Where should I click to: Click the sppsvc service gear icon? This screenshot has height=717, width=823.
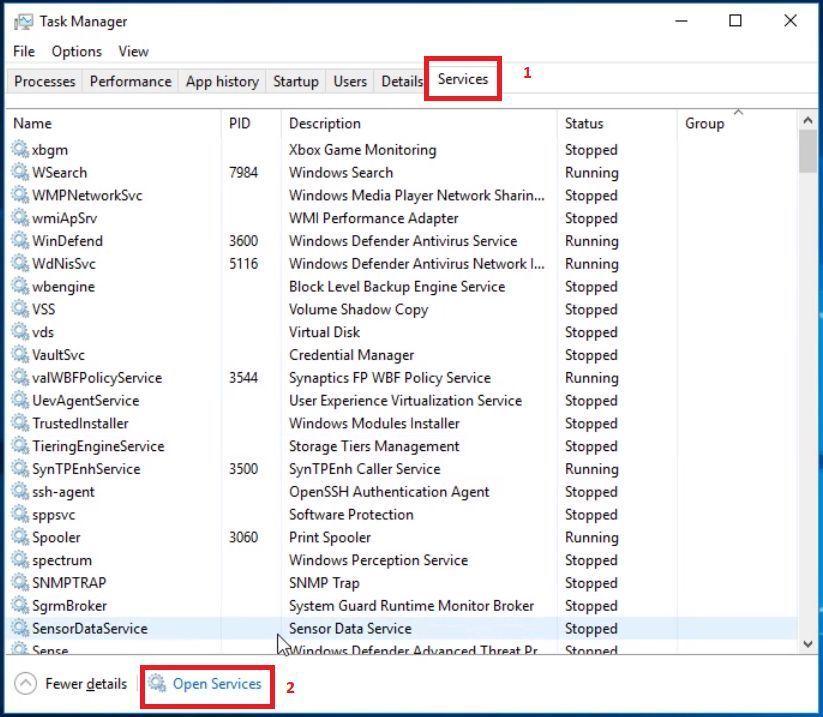[20, 514]
